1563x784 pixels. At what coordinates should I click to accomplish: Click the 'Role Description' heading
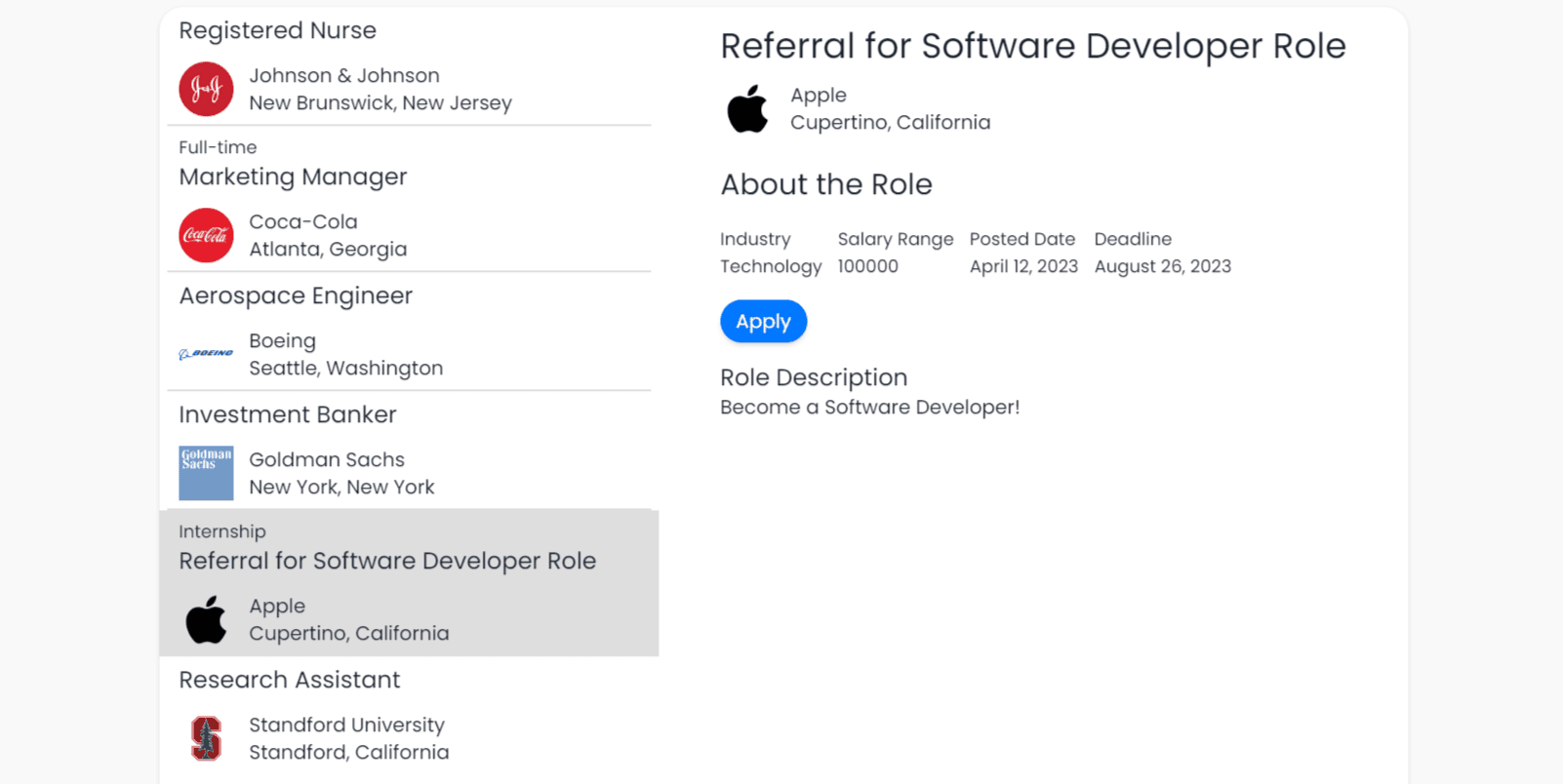814,377
